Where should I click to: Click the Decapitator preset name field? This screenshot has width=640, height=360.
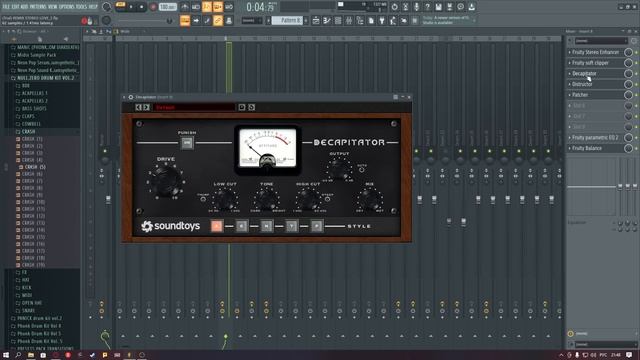pos(194,107)
